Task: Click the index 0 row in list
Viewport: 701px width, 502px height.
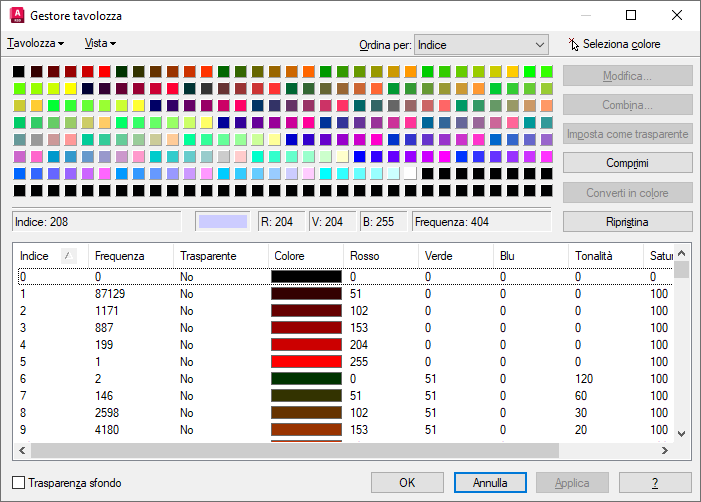Action: [x=345, y=277]
